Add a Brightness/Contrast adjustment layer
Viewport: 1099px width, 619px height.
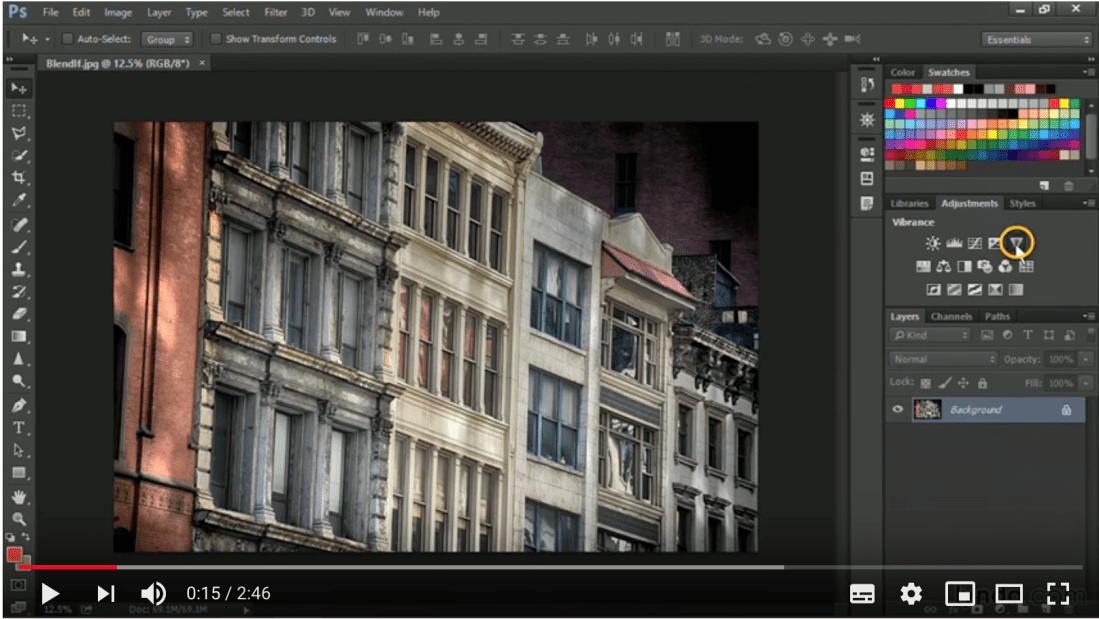pos(932,241)
